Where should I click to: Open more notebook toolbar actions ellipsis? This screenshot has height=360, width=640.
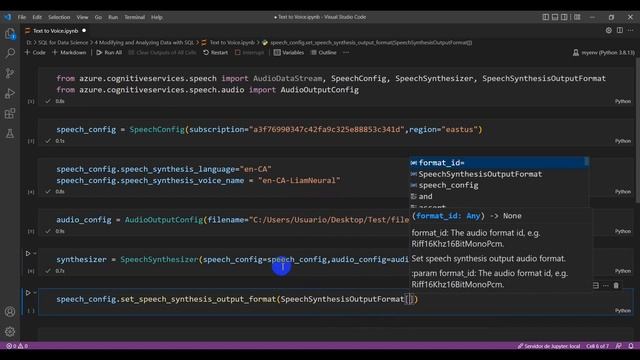(346, 53)
